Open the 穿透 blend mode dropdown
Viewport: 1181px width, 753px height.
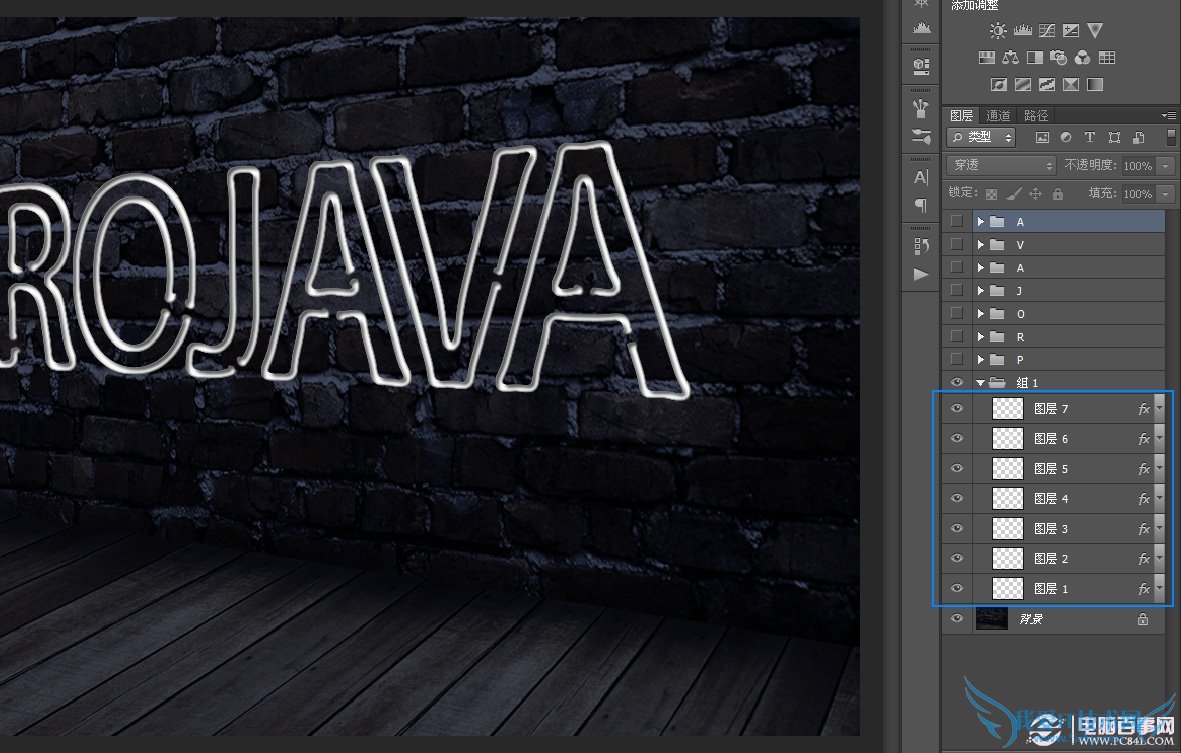[1001, 165]
